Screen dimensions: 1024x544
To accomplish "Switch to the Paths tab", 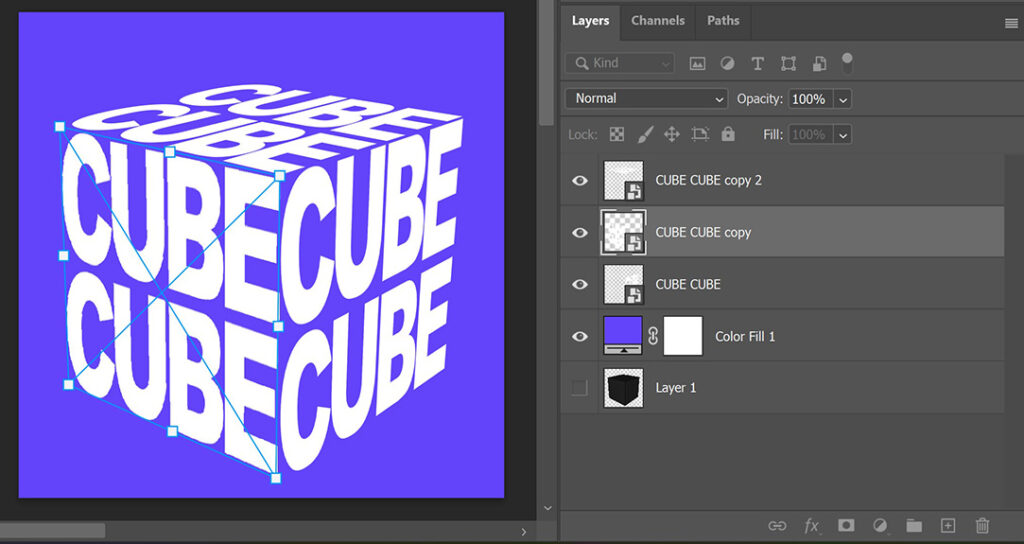I will point(724,20).
